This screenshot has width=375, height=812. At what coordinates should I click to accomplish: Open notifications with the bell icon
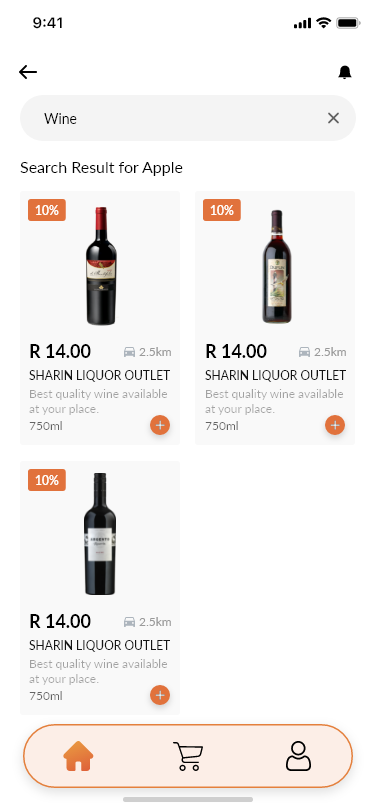coord(345,72)
